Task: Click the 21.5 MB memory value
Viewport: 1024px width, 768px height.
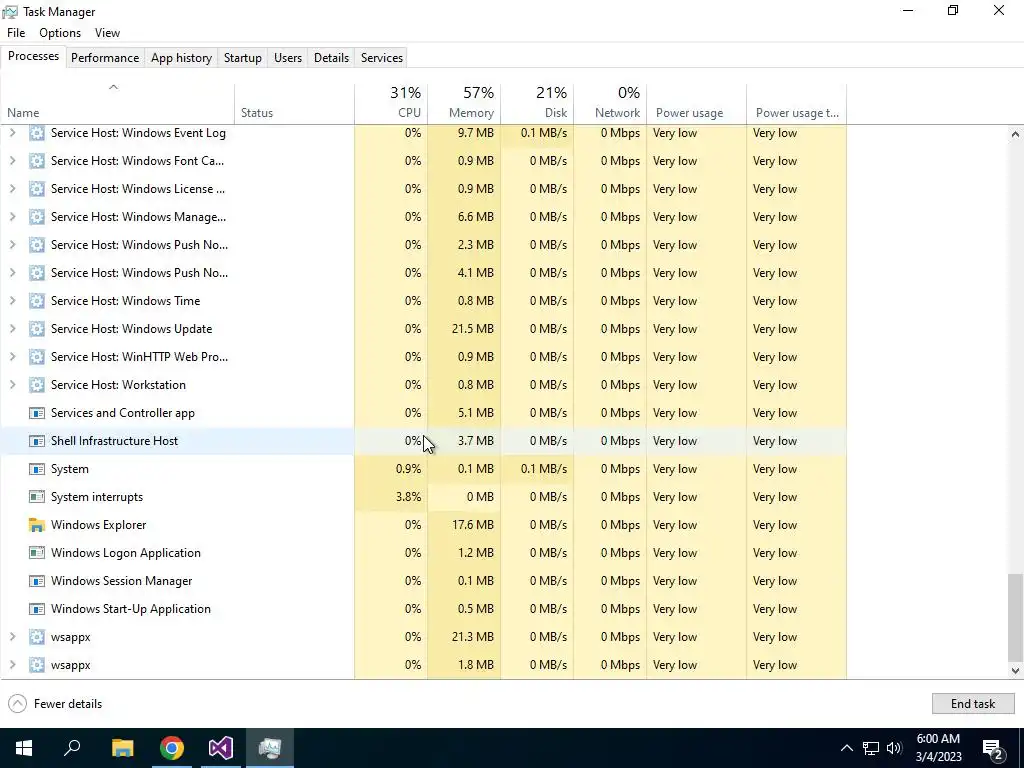Action: coord(473,329)
